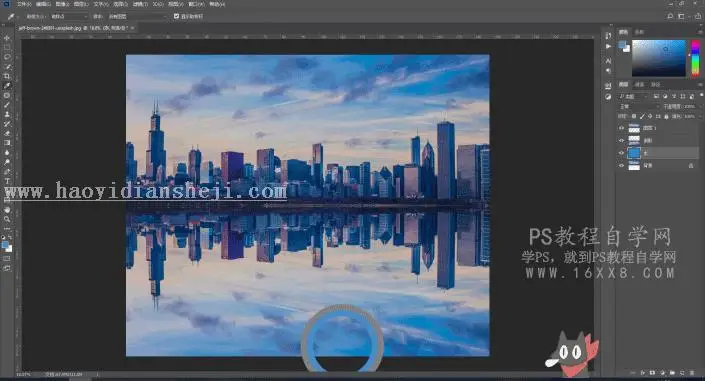This screenshot has width=705, height=381.
Task: Select the Zoom magnifier tool
Action: click(7, 220)
